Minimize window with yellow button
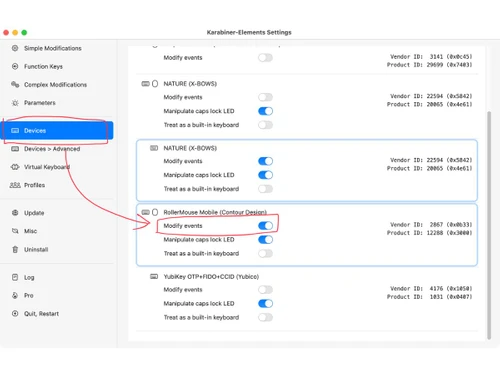 [x=15, y=32]
